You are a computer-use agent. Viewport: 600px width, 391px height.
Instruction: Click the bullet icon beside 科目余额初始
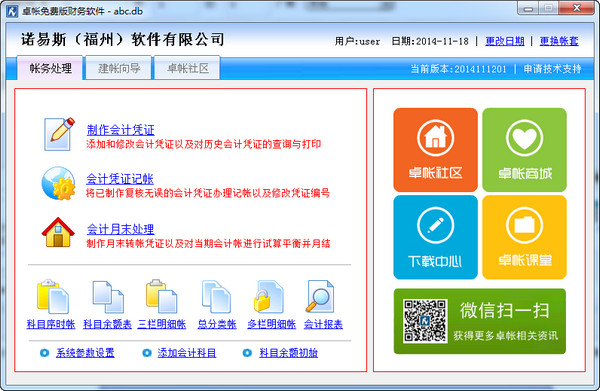247,353
